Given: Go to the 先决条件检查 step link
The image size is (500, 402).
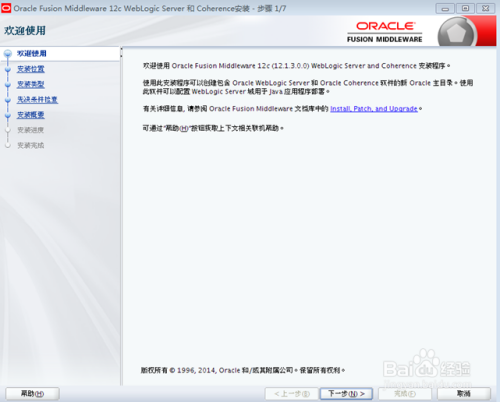Looking at the screenshot, I should coord(37,100).
